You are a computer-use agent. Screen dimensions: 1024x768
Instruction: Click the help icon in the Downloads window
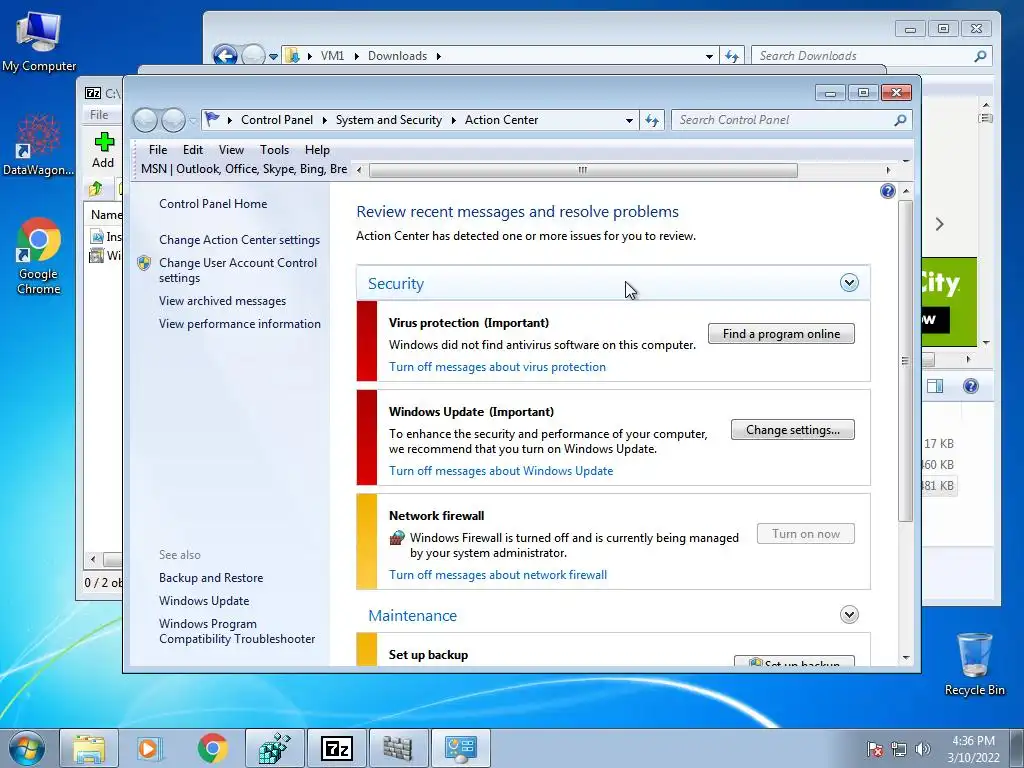(970, 386)
